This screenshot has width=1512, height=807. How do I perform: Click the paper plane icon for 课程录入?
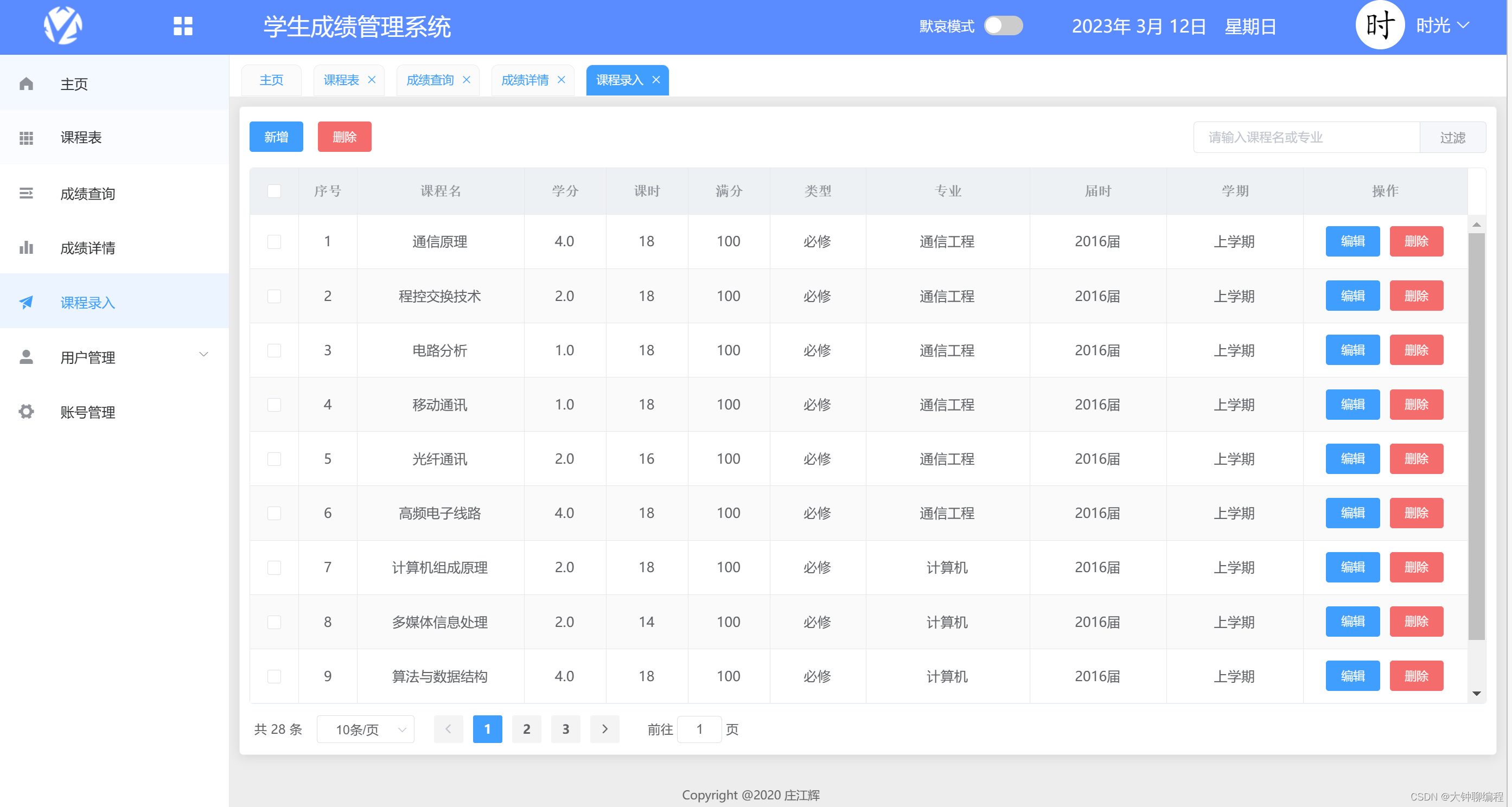pos(27,302)
